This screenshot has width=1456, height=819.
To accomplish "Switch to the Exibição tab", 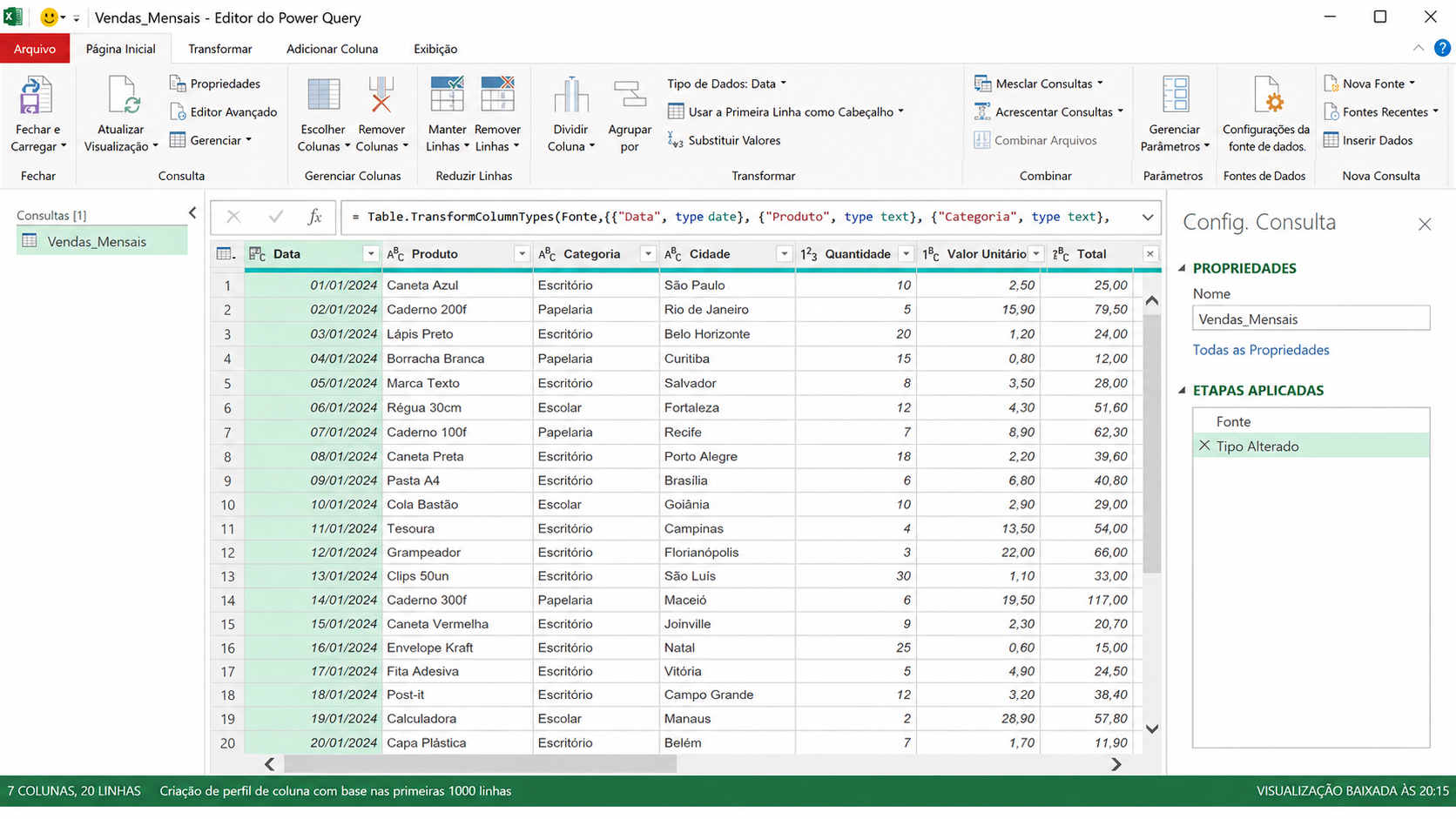I will (x=435, y=49).
